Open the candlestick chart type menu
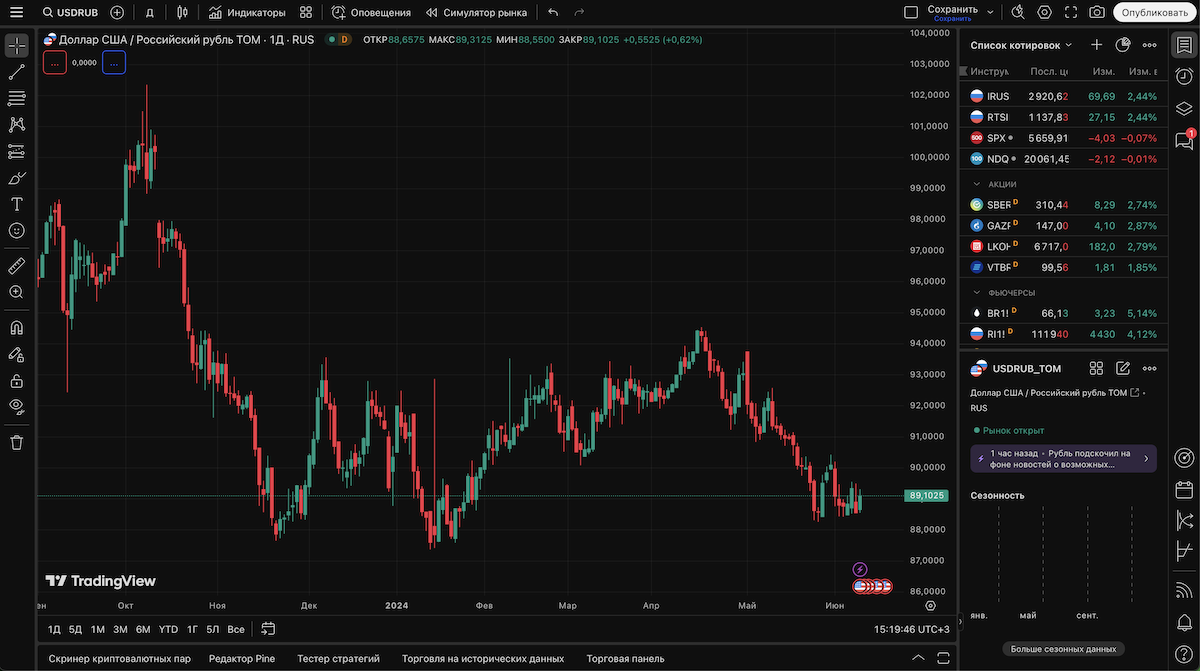Image resolution: width=1200 pixels, height=671 pixels. (x=181, y=13)
